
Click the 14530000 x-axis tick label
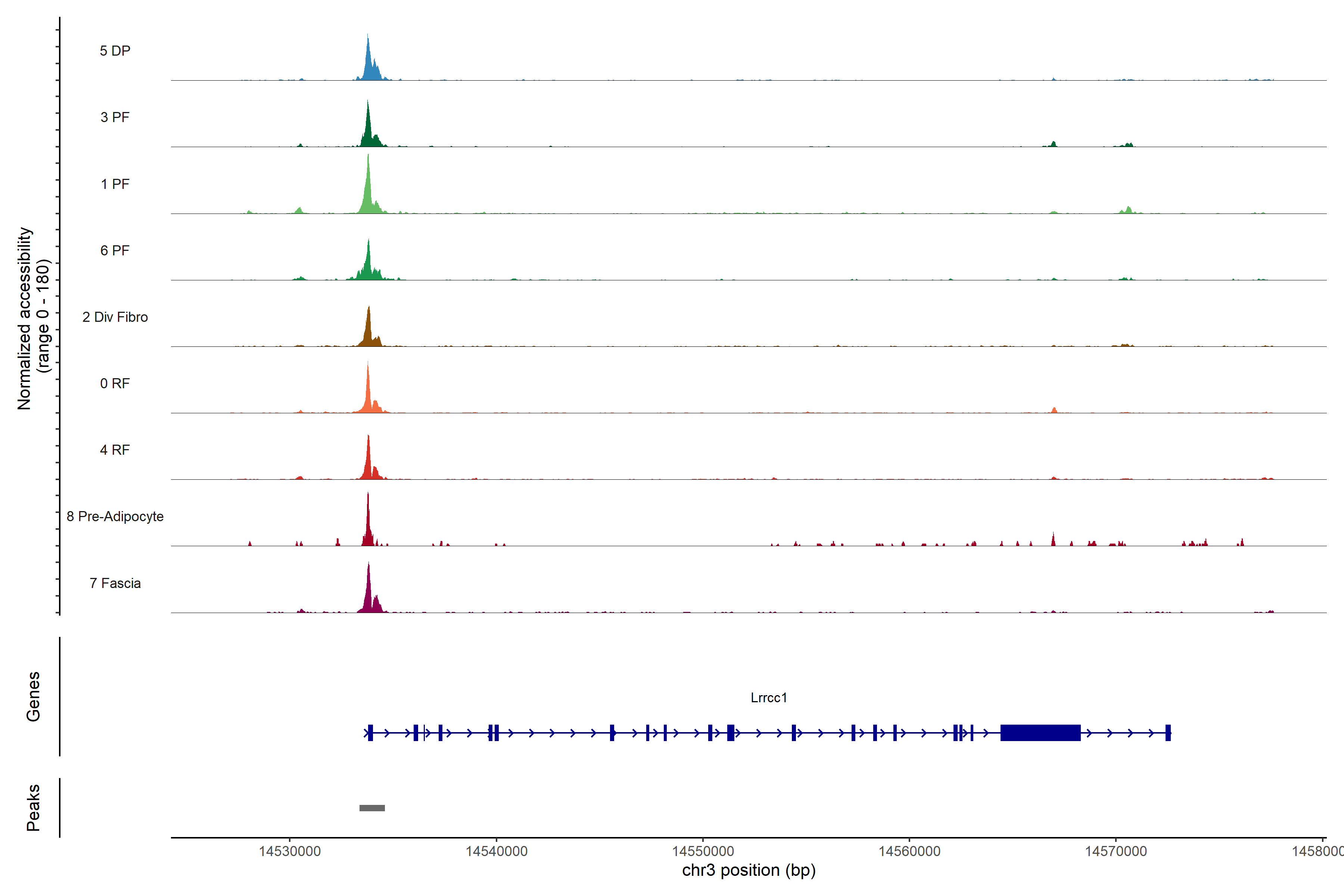pos(290,851)
